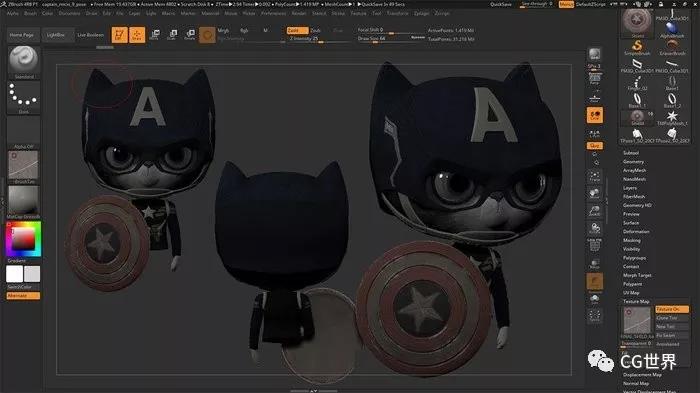
Task: Open the Standard brush picker thumbnail
Action: pyautogui.click(x=24, y=62)
